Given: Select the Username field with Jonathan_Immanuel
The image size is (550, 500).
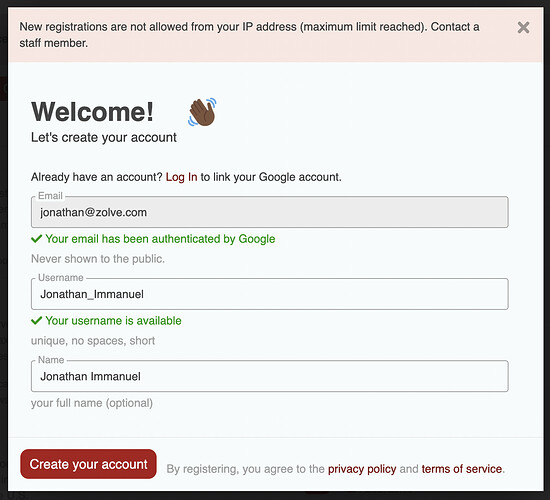Looking at the screenshot, I should click(x=269, y=294).
